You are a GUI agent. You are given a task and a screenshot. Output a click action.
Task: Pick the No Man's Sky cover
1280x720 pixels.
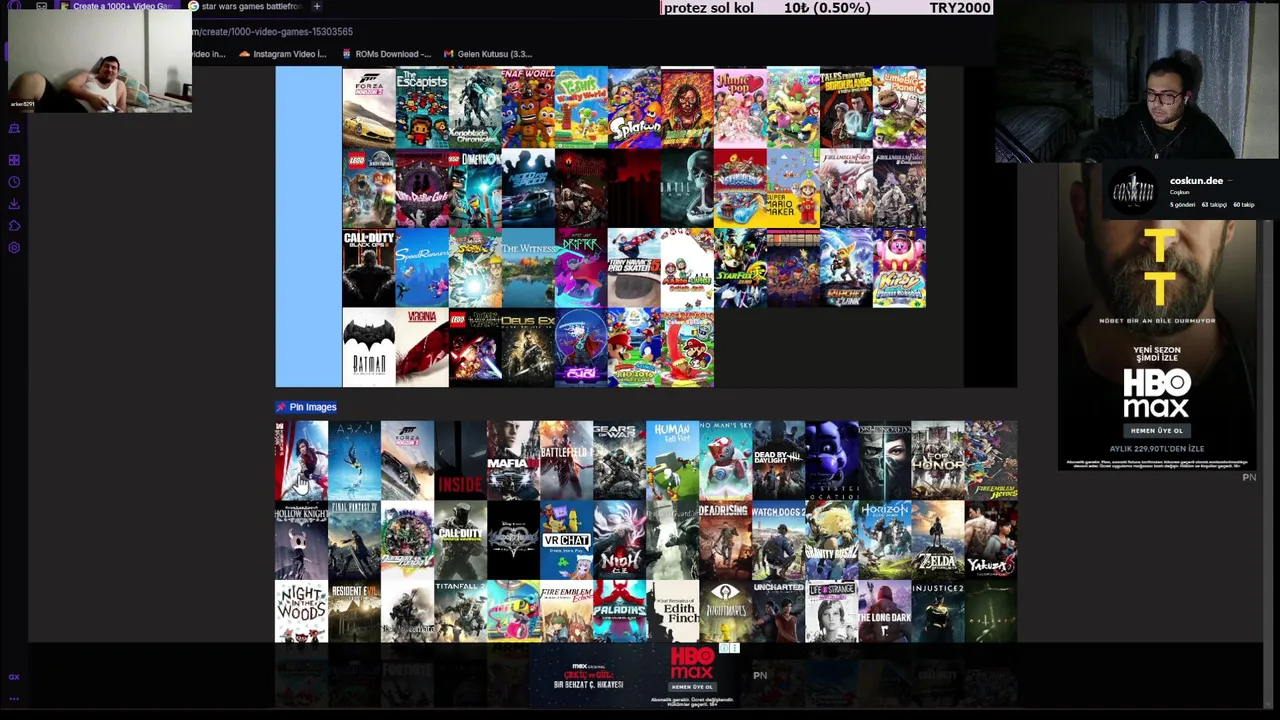pyautogui.click(x=725, y=460)
